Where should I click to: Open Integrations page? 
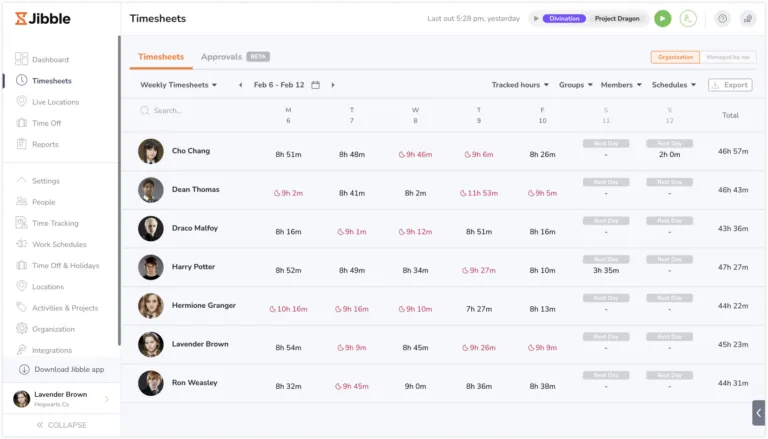pos(51,350)
